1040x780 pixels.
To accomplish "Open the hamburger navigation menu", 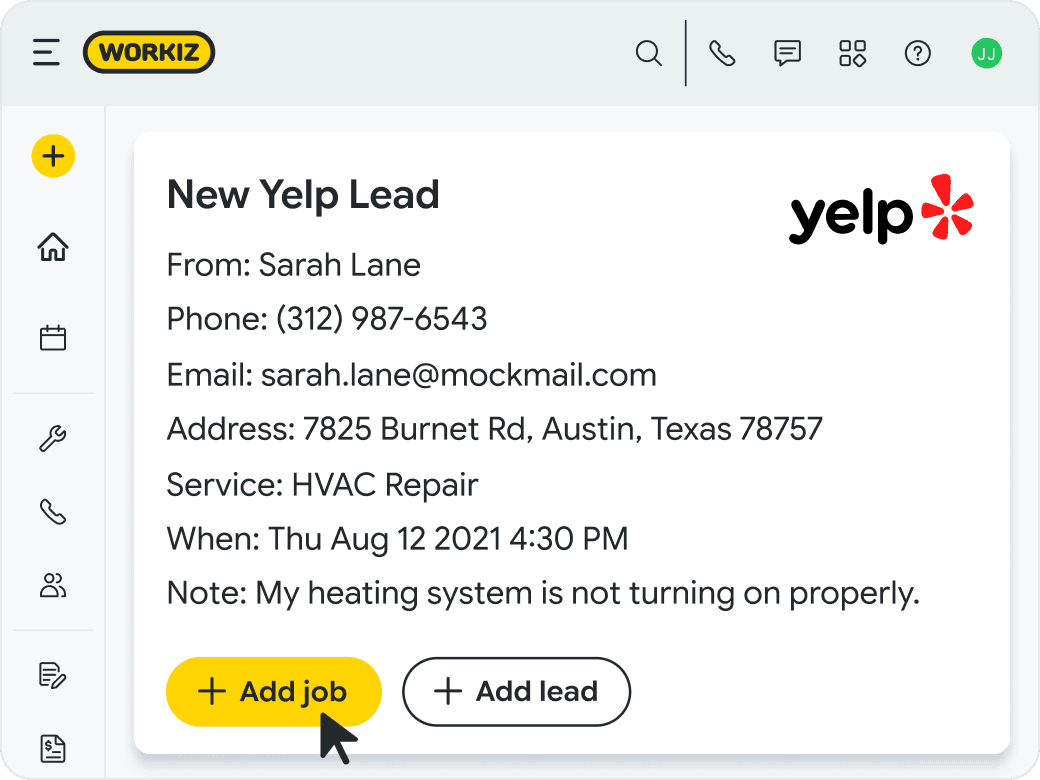I will tap(46, 52).
